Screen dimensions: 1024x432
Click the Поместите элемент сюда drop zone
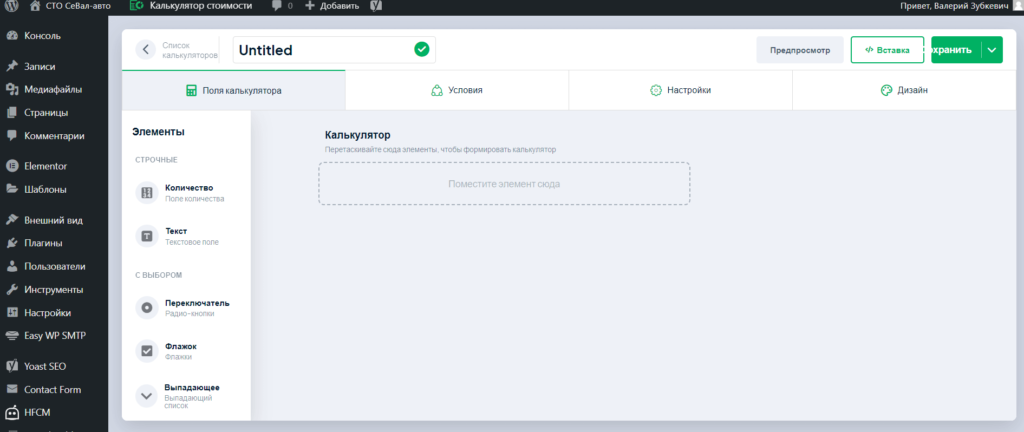[504, 183]
